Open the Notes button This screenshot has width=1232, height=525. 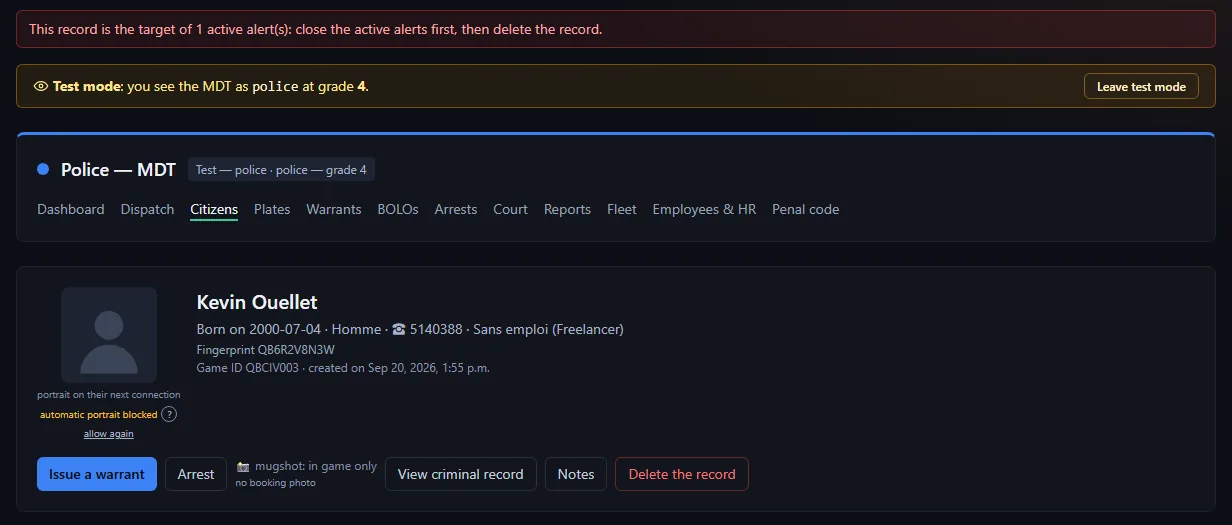pyautogui.click(x=576, y=474)
